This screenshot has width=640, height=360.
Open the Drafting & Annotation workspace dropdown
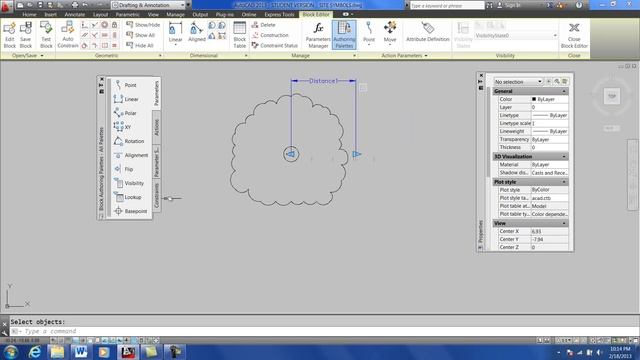tap(148, 5)
